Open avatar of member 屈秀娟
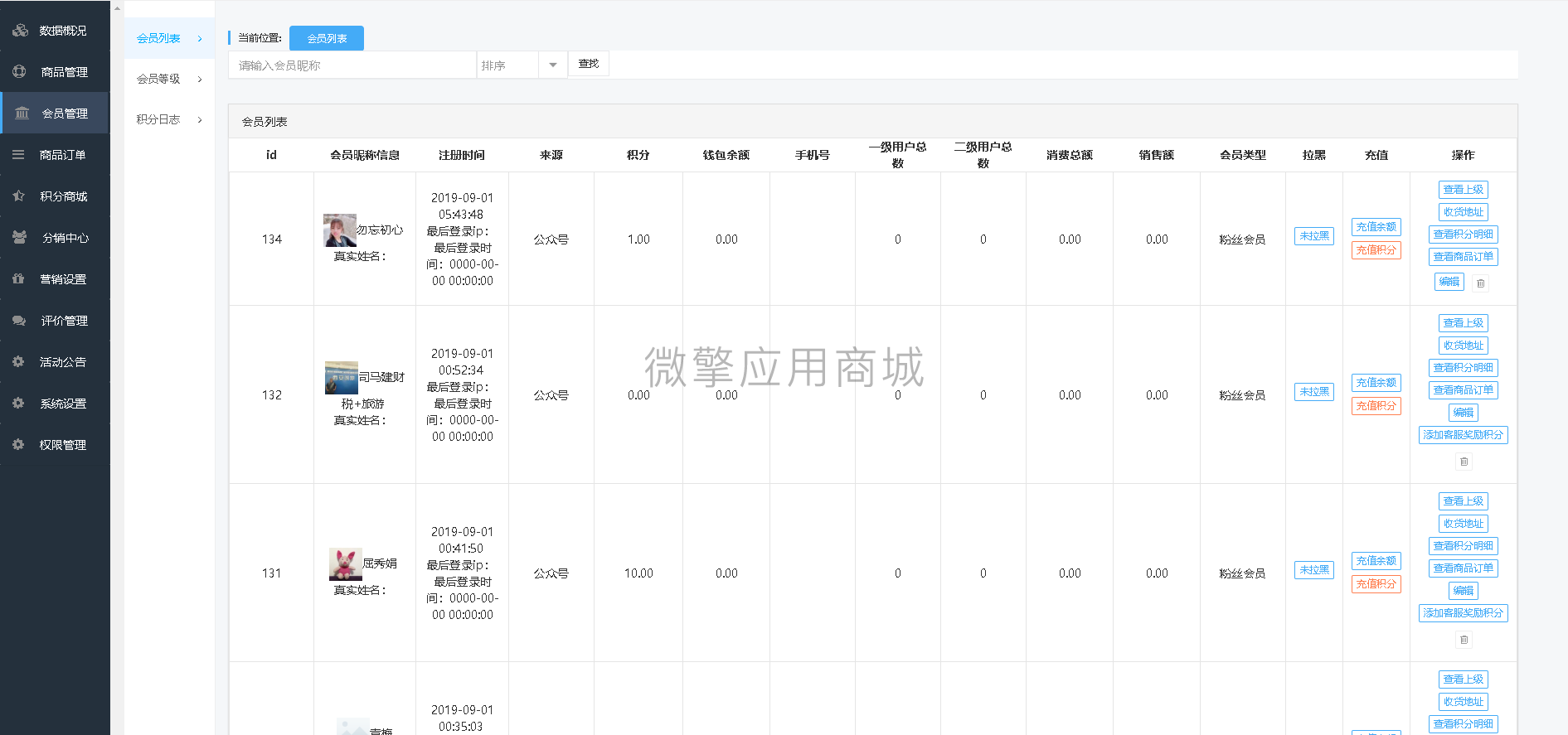Screen dimensions: 1568x735 click(x=346, y=564)
